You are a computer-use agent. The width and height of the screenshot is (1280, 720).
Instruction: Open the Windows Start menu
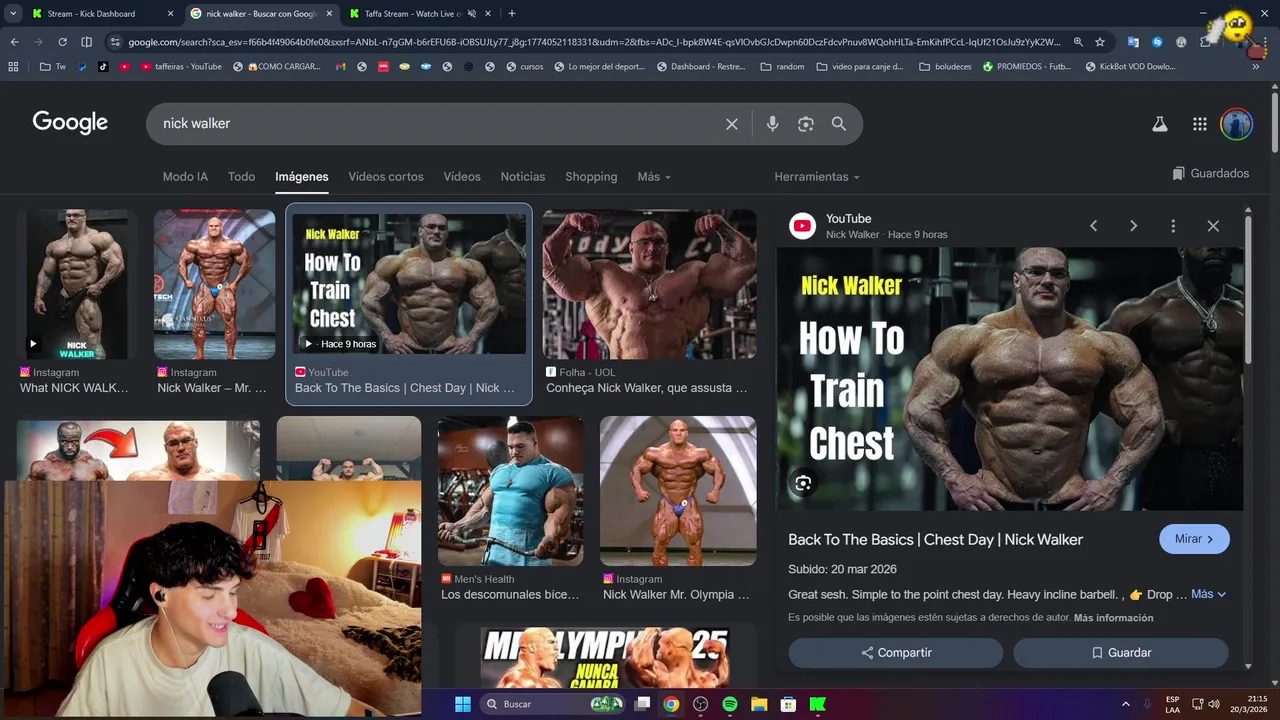click(463, 704)
